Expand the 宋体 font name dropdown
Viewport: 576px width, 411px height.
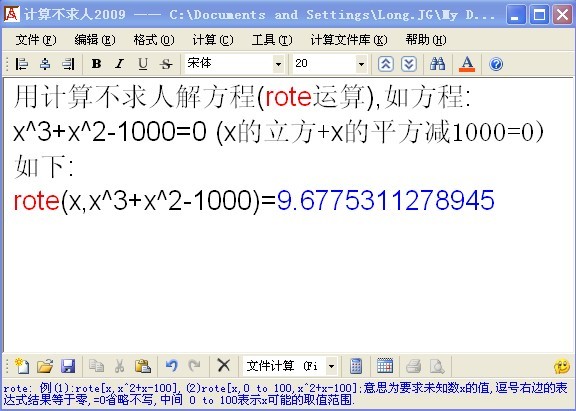[278, 64]
